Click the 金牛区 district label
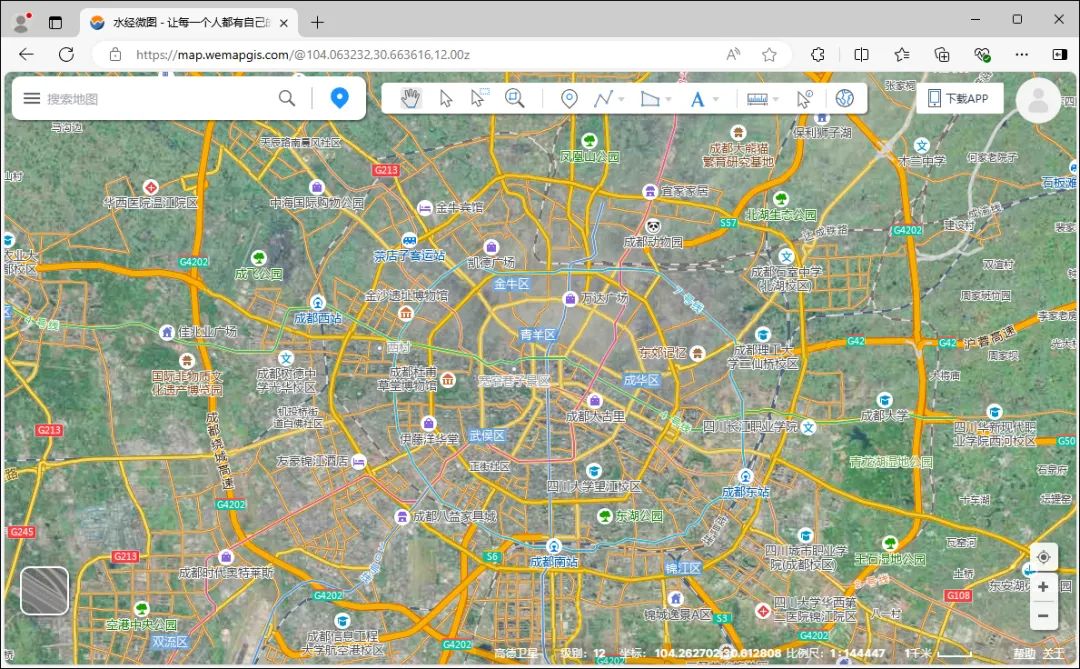This screenshot has width=1080, height=669. (511, 284)
